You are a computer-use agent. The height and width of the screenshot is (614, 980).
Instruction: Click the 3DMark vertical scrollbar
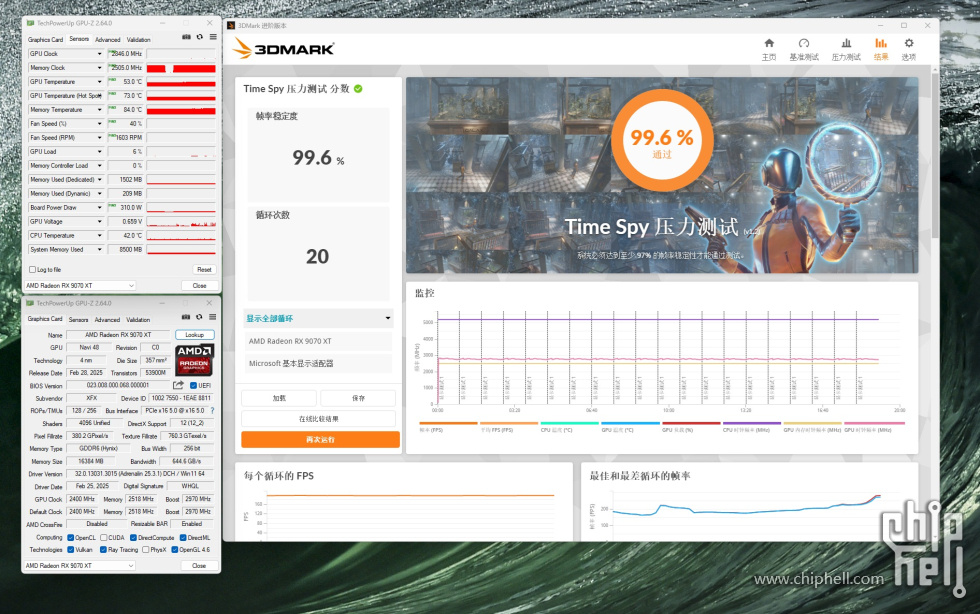pos(934,156)
